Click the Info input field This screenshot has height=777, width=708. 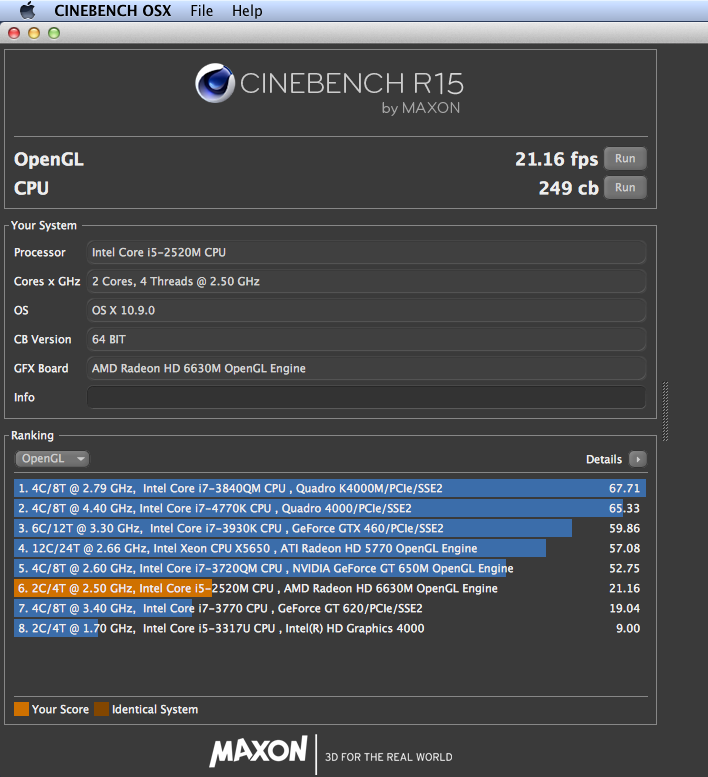(366, 397)
